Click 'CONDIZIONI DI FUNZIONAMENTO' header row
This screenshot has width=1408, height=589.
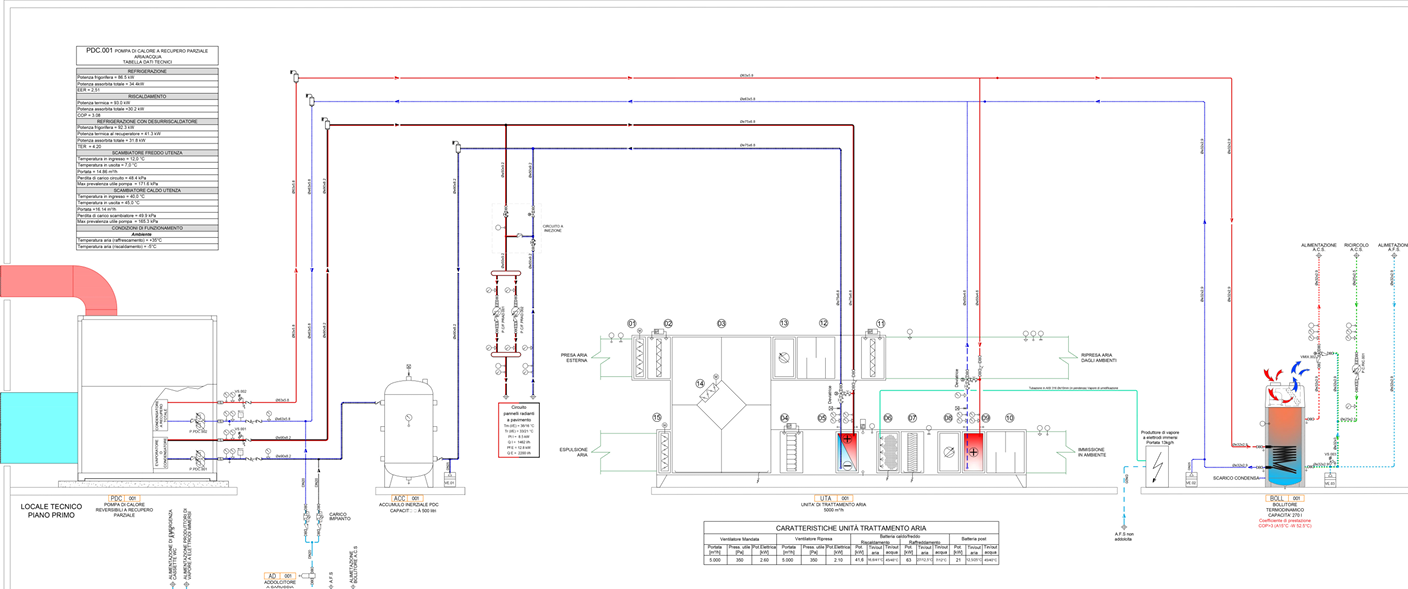(147, 228)
